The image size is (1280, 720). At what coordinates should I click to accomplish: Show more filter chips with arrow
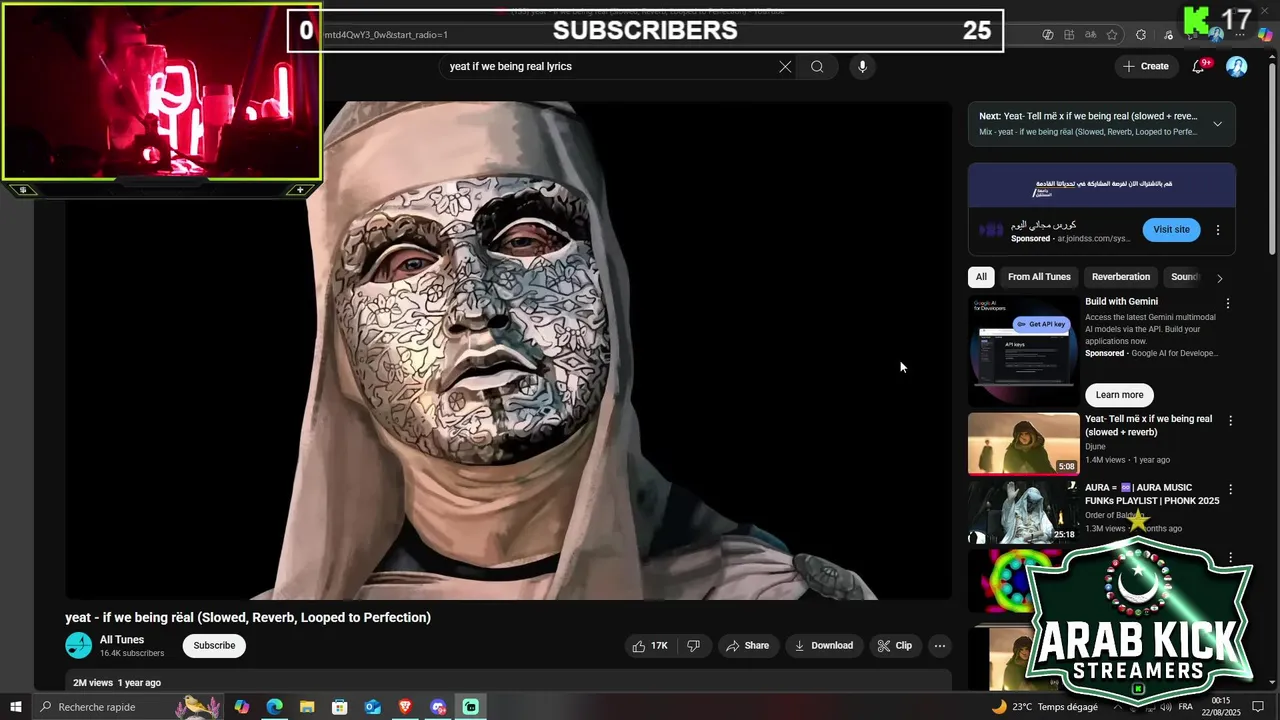tap(1219, 278)
